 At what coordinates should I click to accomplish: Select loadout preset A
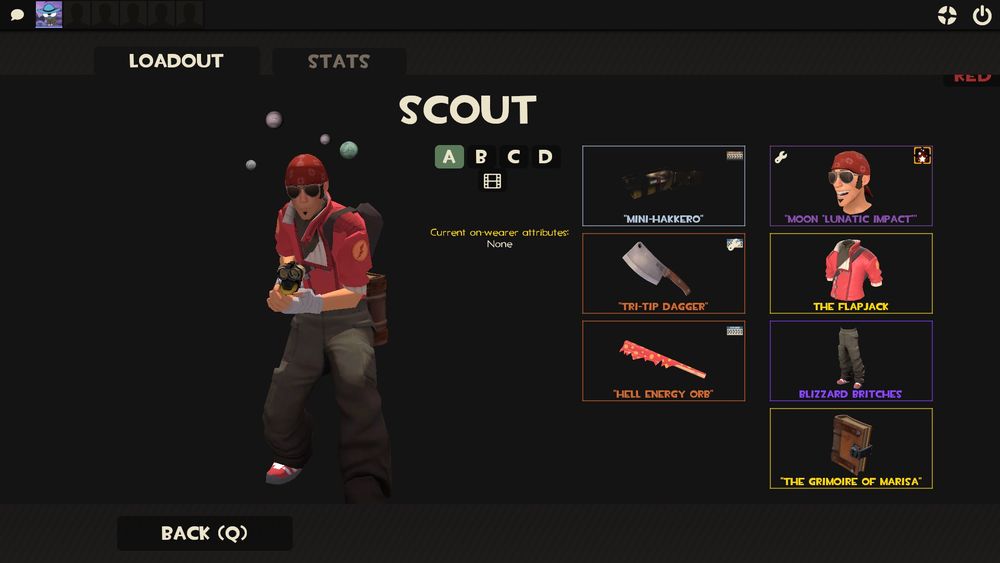point(449,156)
